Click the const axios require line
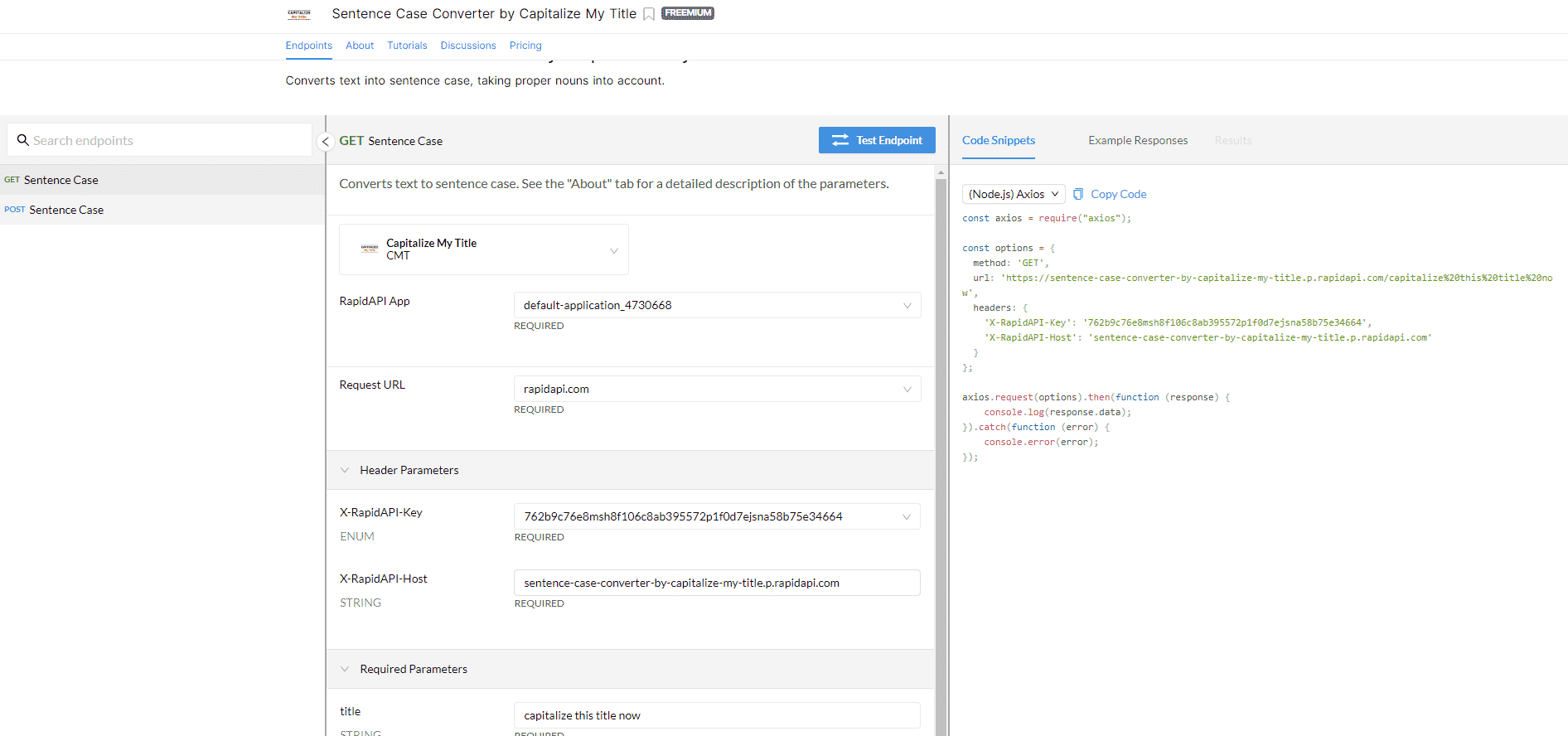The height and width of the screenshot is (736, 1568). (x=1047, y=218)
